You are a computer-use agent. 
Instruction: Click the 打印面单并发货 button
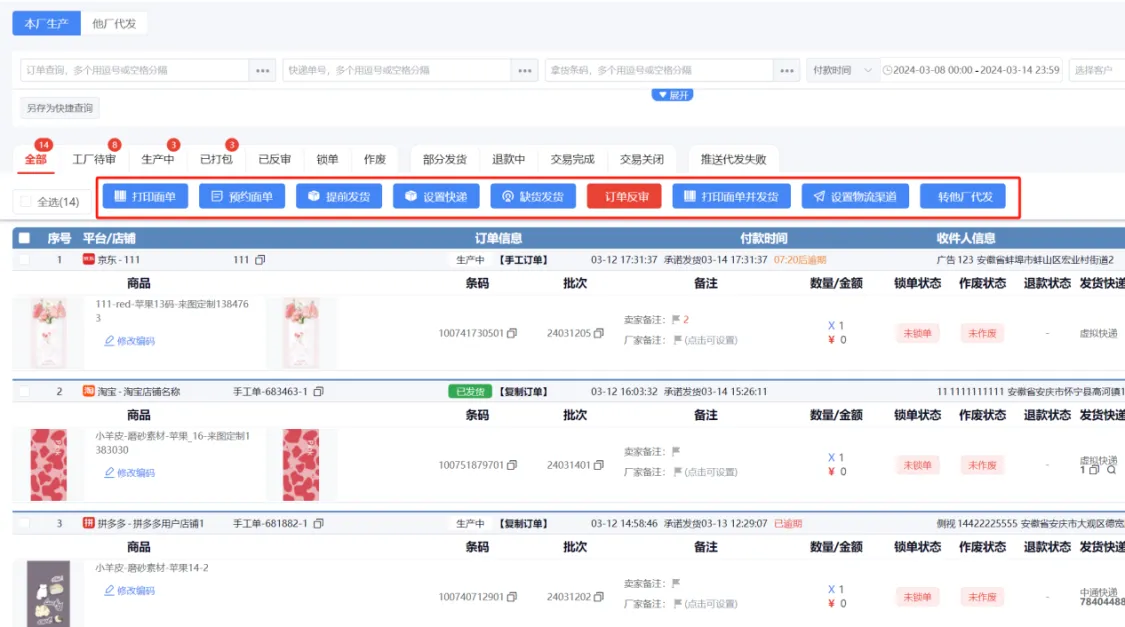tap(731, 197)
